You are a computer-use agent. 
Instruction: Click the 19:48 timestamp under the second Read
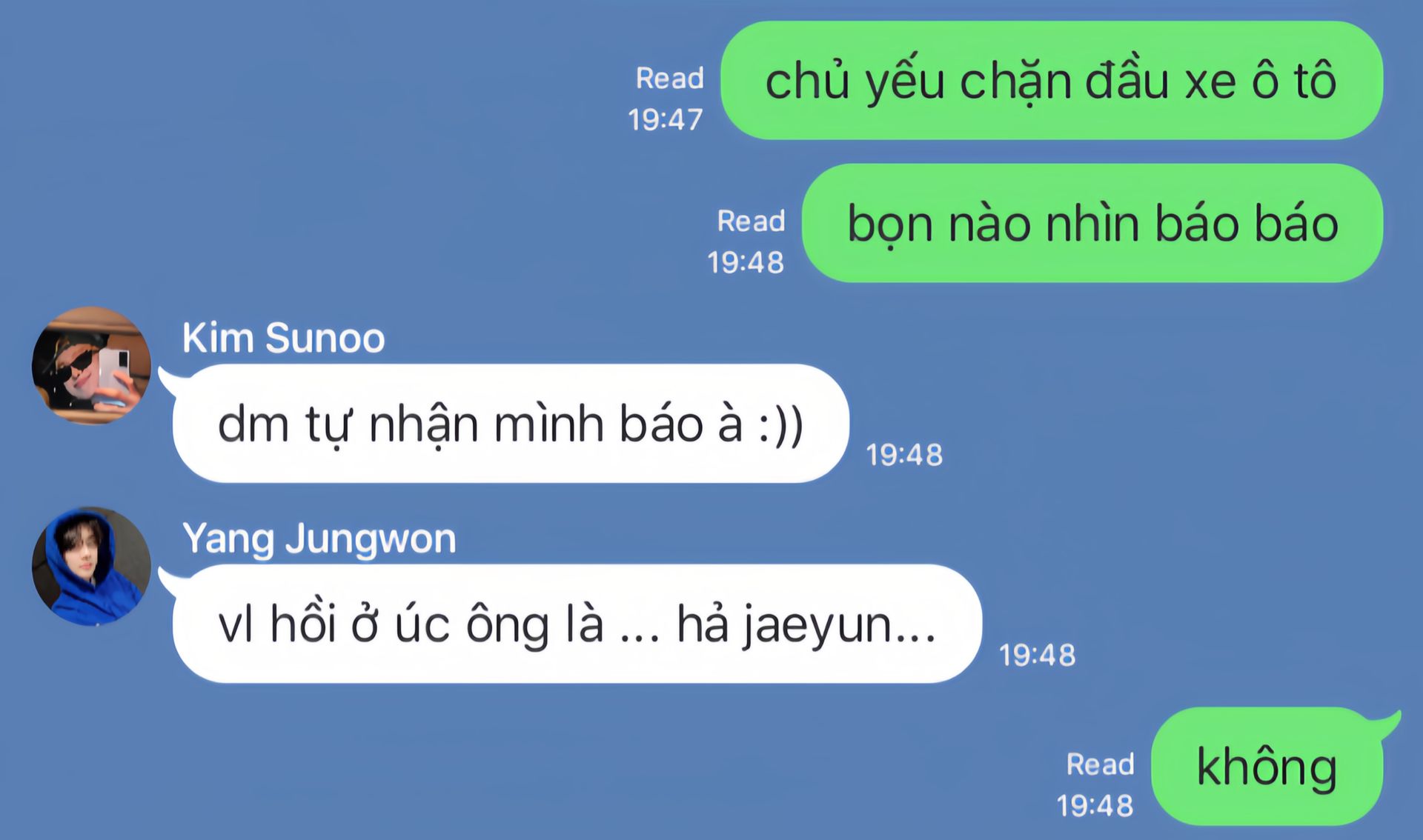746,262
